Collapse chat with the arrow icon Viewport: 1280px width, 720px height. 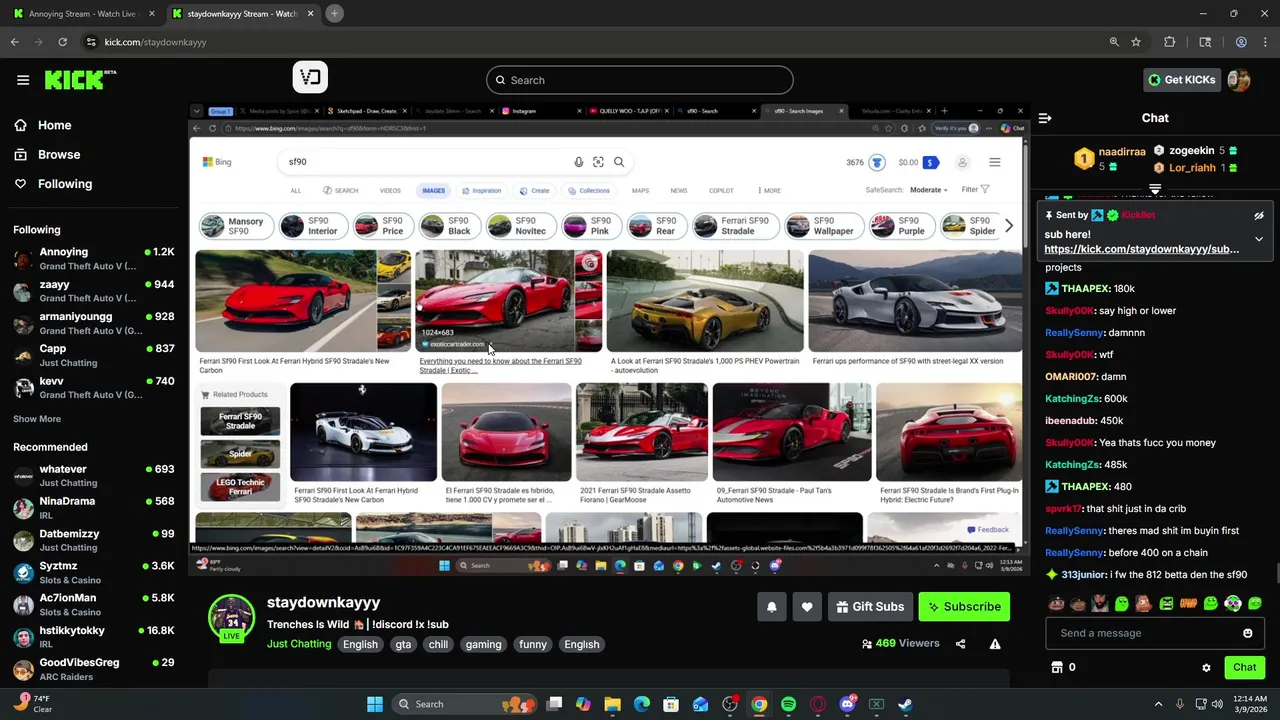pos(1045,118)
